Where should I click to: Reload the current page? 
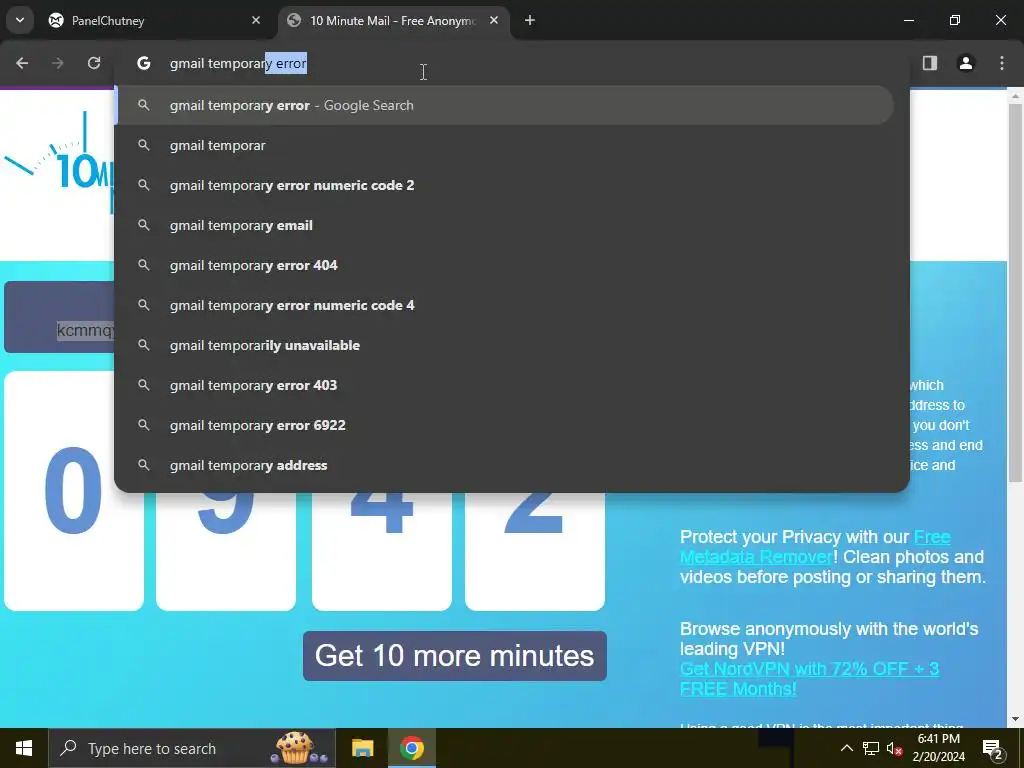pos(94,63)
